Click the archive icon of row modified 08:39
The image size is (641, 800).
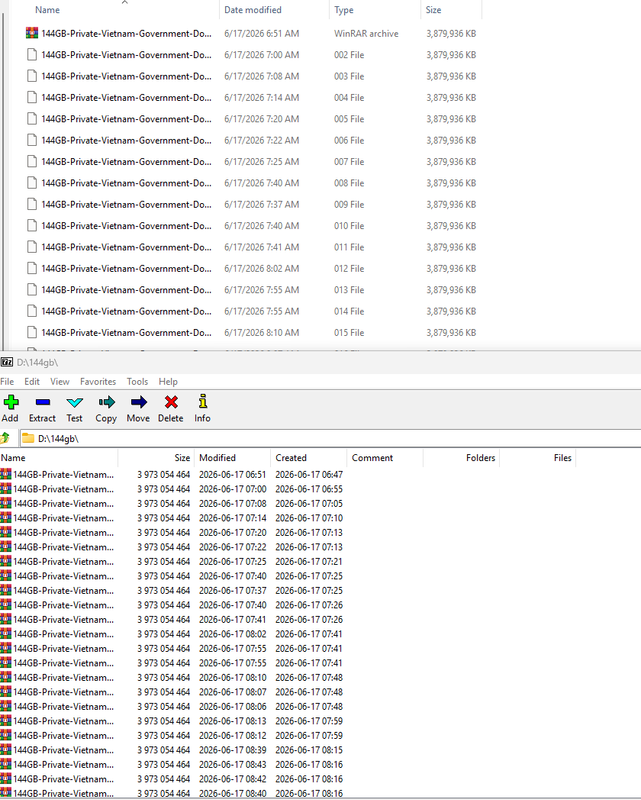6,750
